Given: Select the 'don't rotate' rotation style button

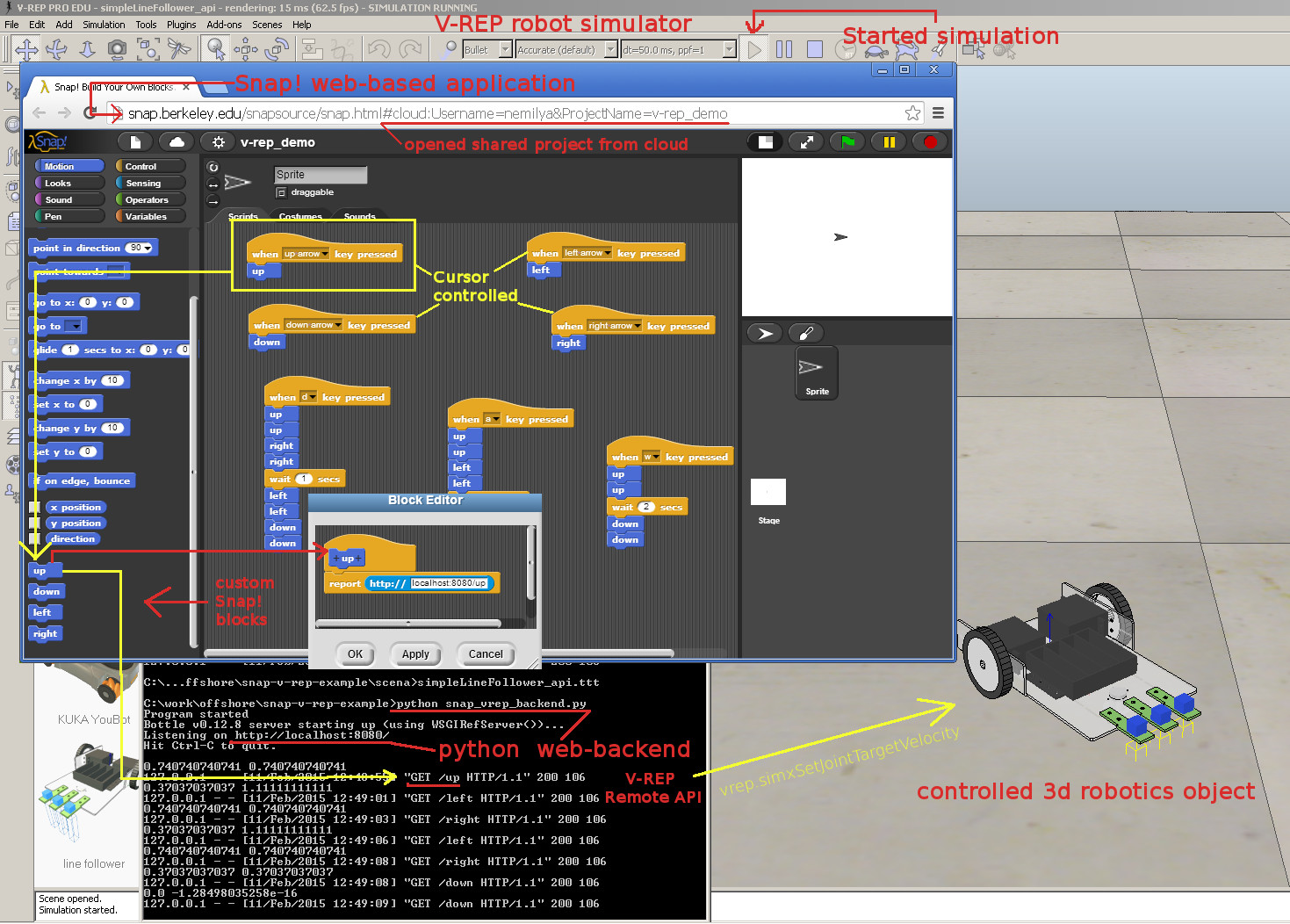Looking at the screenshot, I should coord(213,201).
